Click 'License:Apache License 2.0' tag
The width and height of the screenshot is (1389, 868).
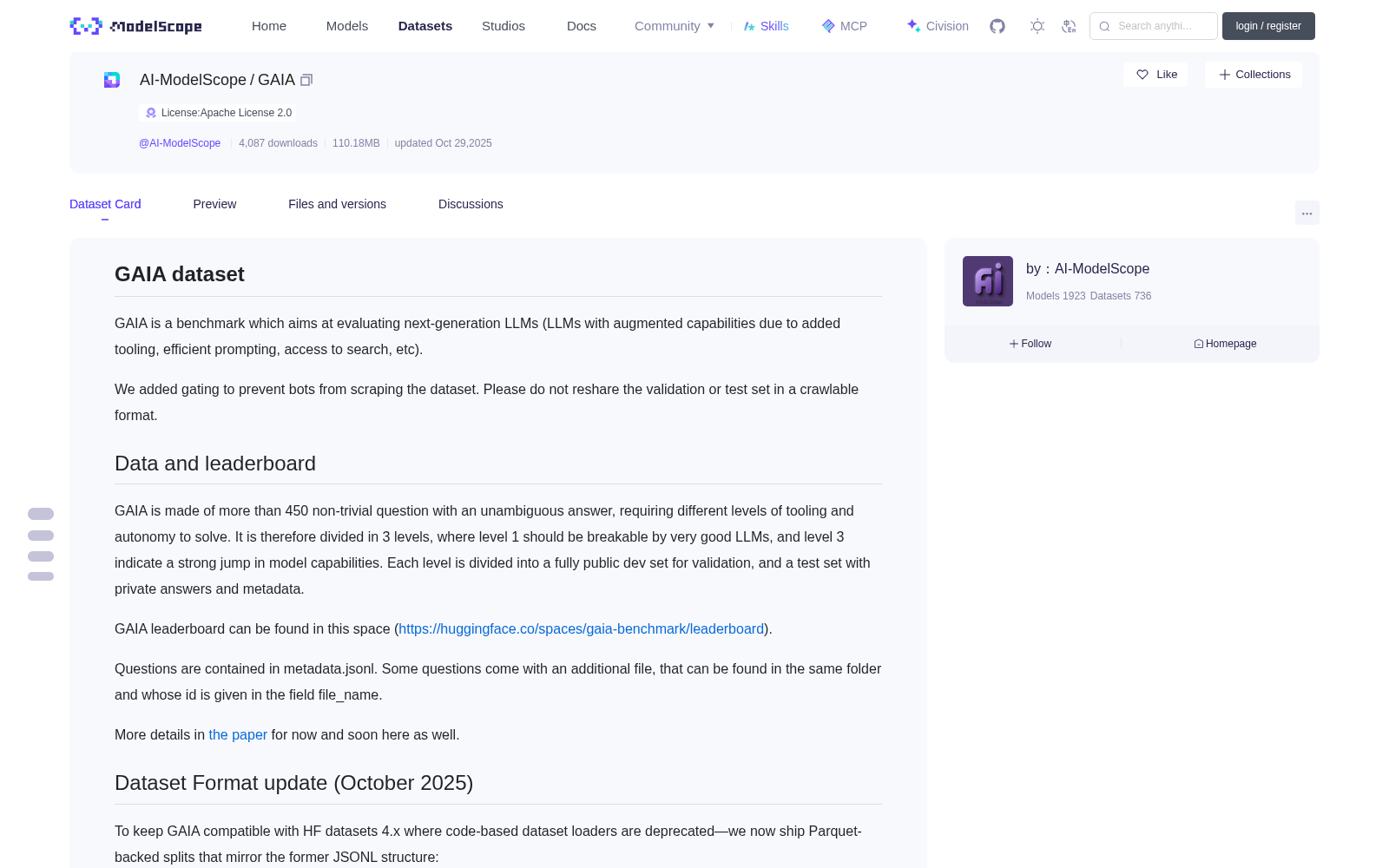217,113
